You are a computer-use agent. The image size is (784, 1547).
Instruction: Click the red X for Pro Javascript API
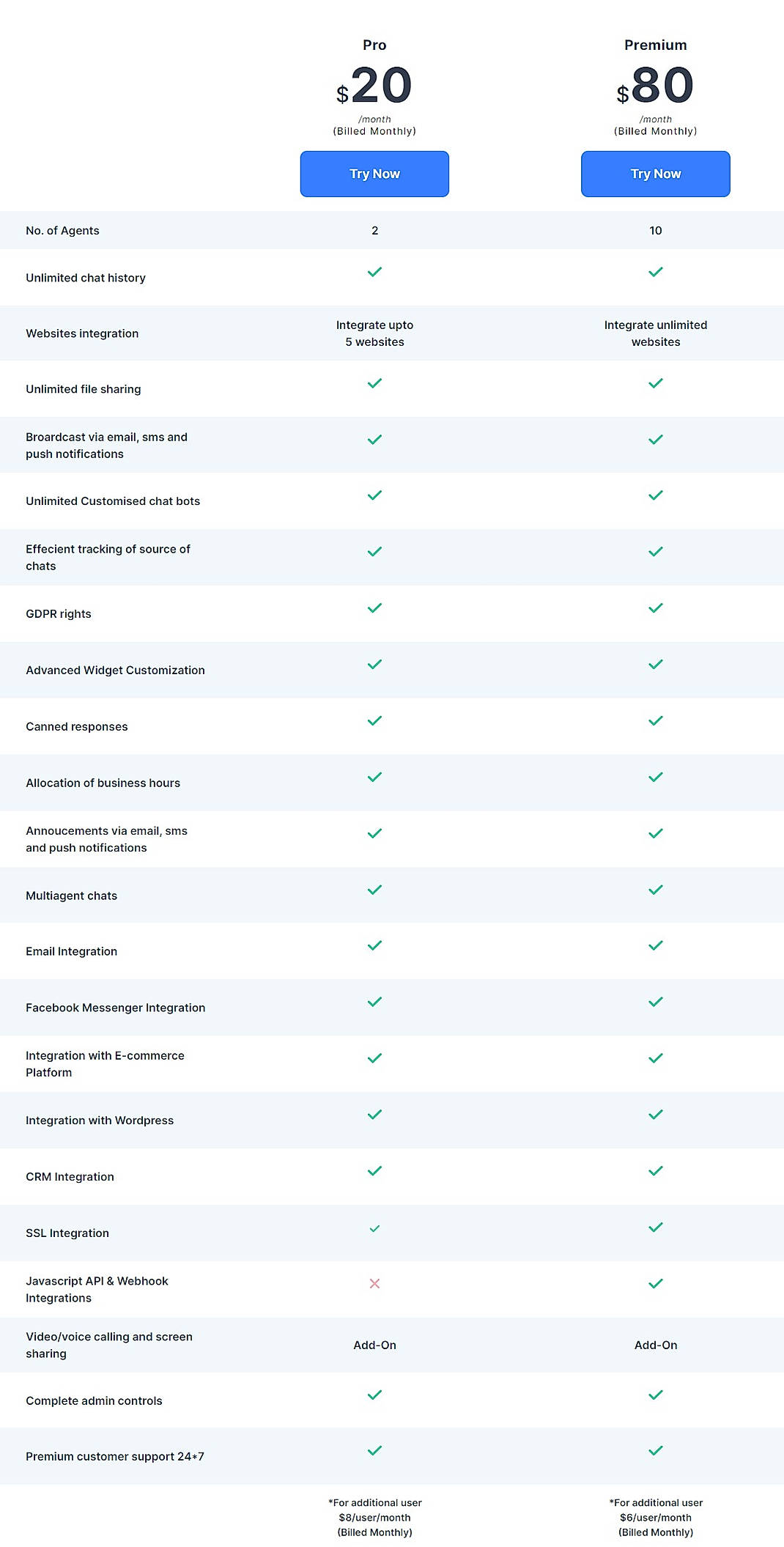pos(374,1283)
